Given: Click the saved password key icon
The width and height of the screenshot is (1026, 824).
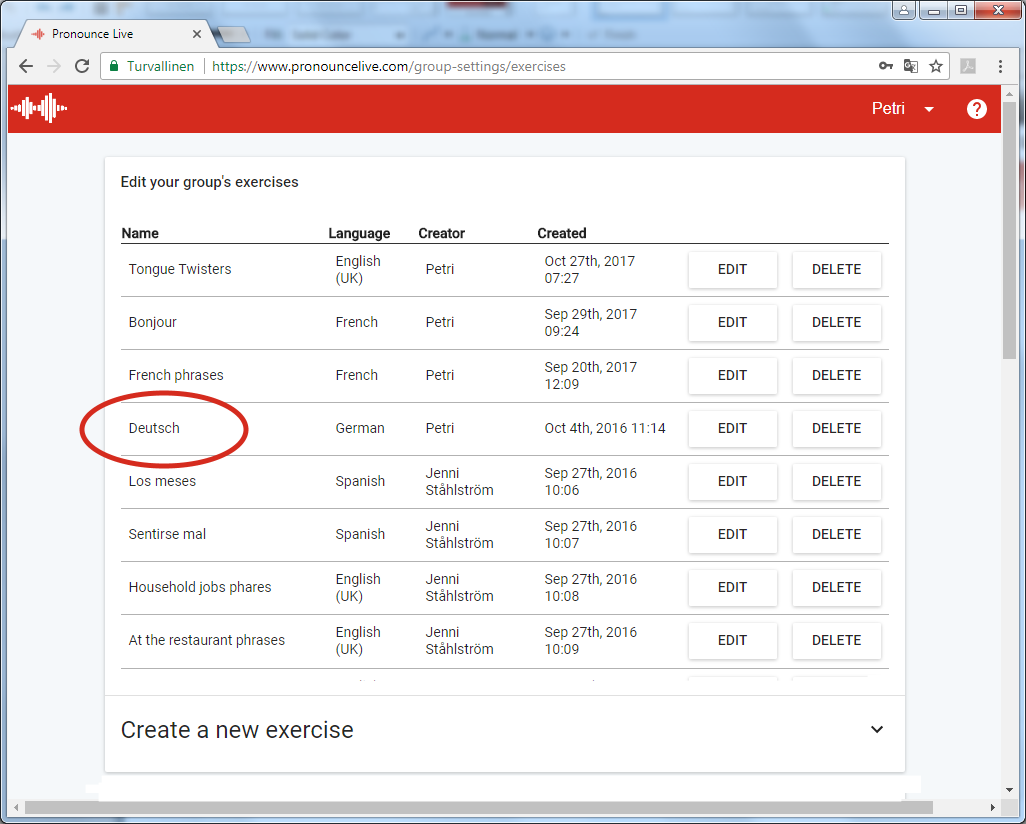Looking at the screenshot, I should click(885, 67).
